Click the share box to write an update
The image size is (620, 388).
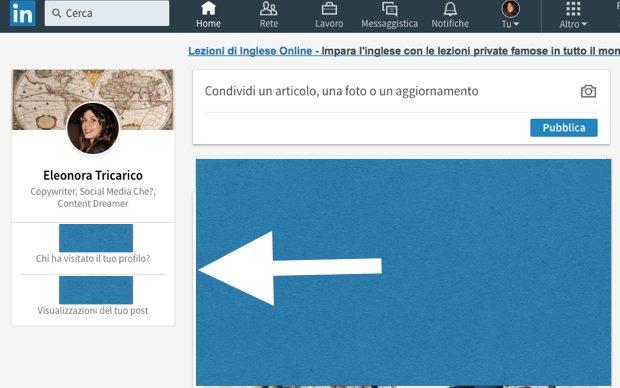(x=341, y=91)
